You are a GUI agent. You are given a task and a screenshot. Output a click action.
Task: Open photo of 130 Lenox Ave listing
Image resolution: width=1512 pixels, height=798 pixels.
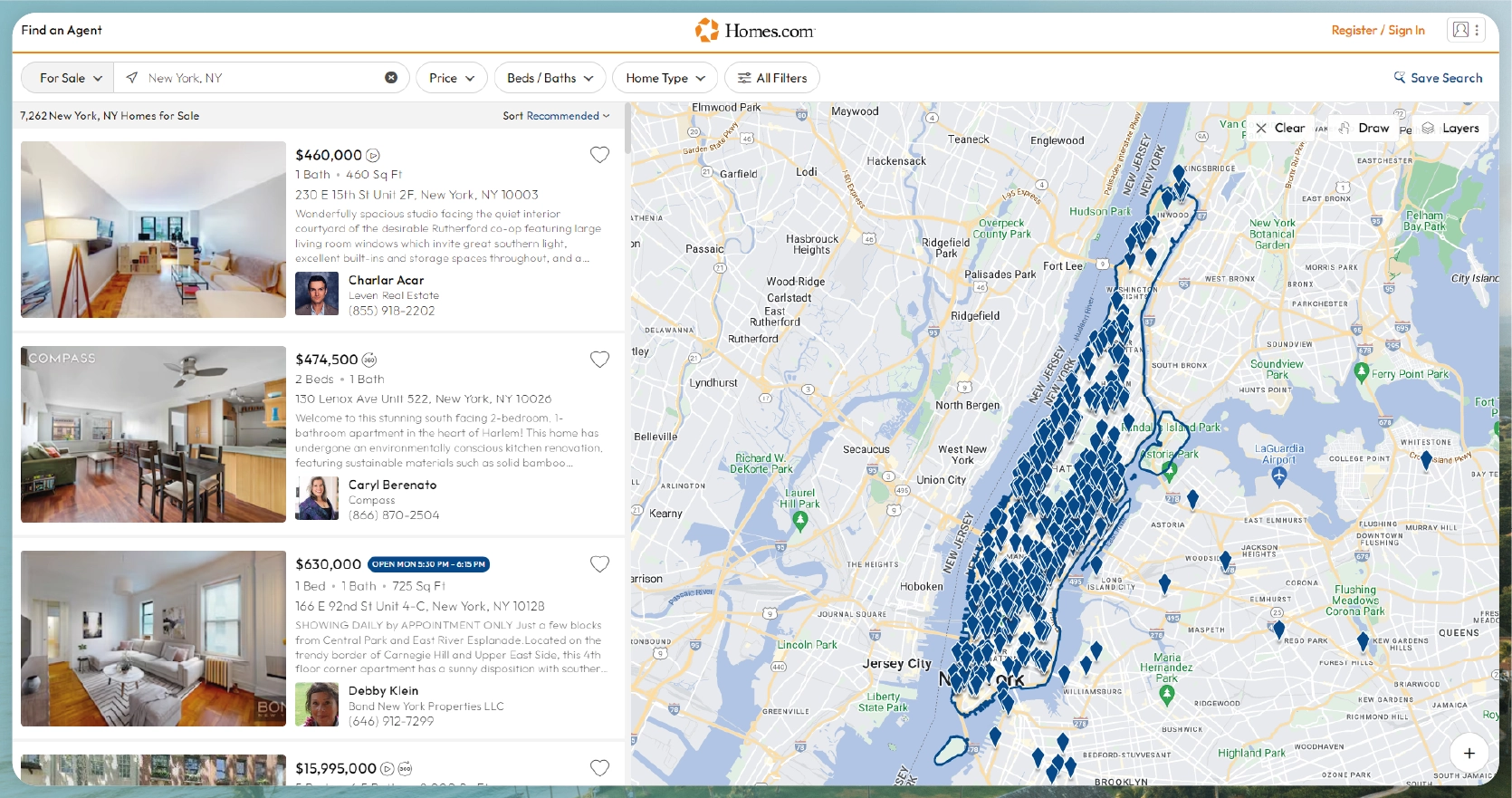click(153, 434)
